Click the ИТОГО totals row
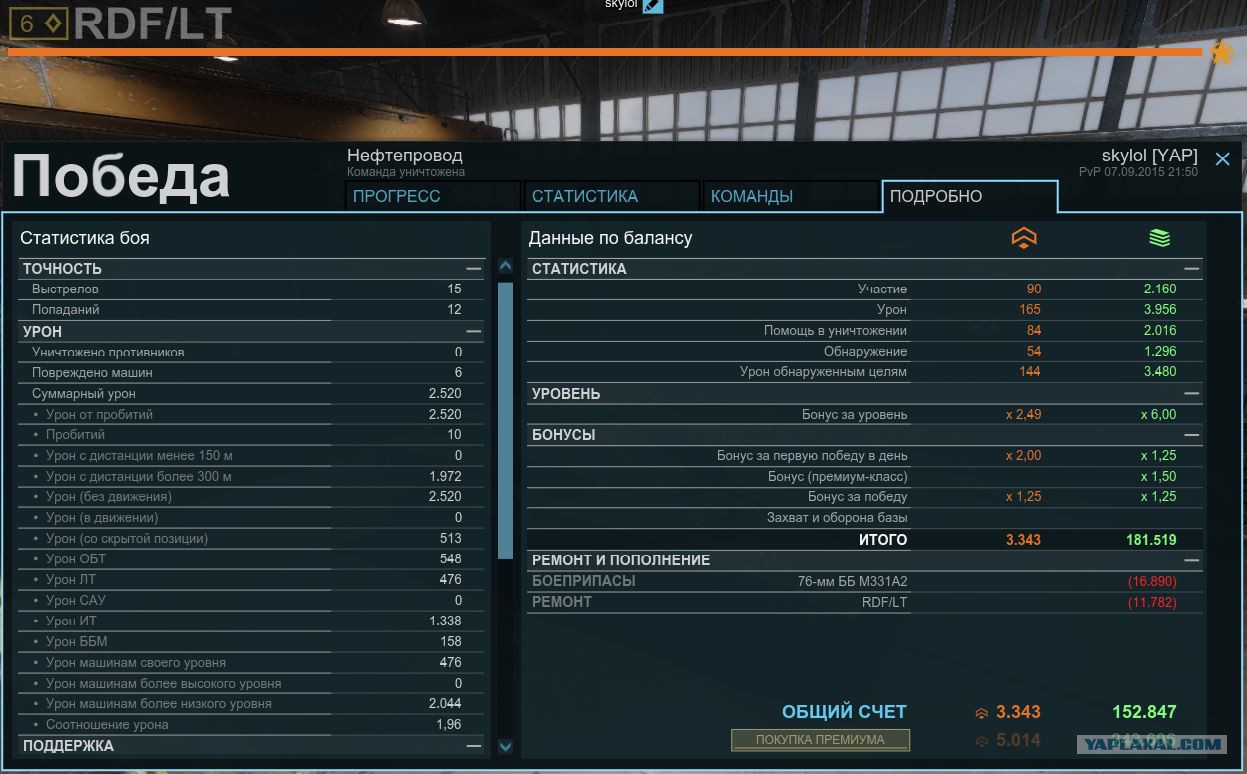This screenshot has width=1247, height=774. (x=864, y=539)
